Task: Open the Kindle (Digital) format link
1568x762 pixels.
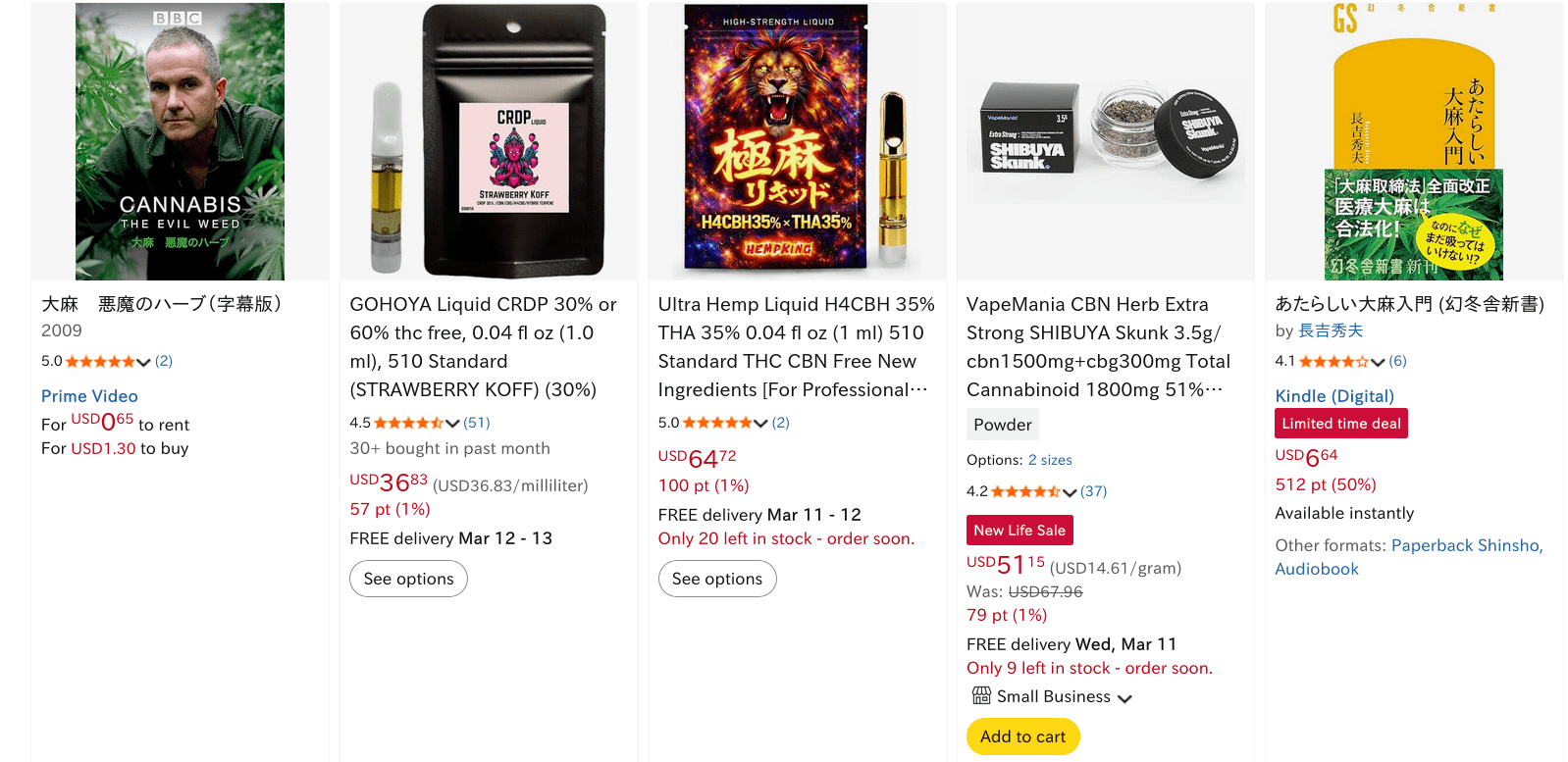Action: [x=1334, y=396]
